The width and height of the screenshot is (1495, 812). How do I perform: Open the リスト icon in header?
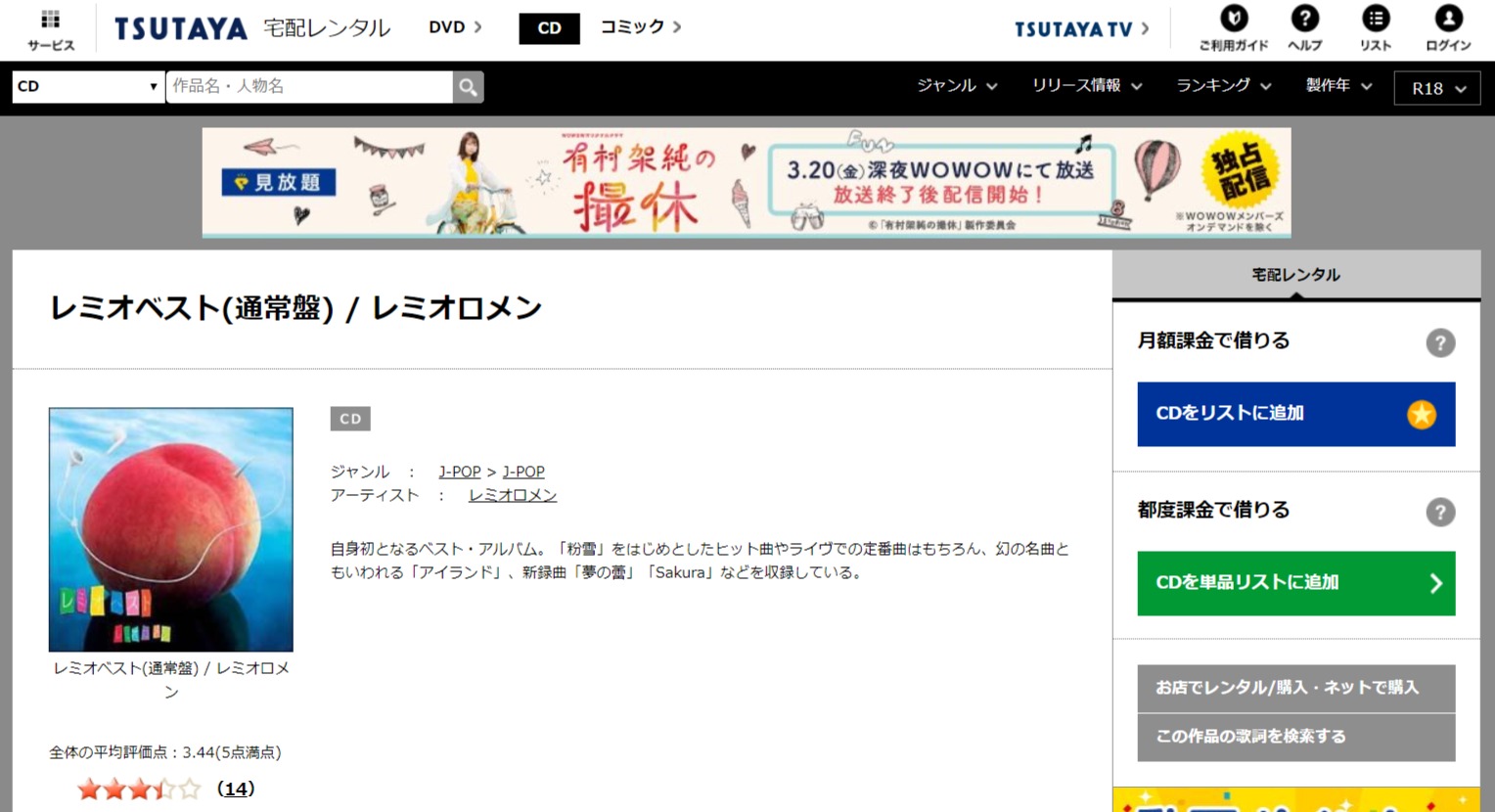1376,19
